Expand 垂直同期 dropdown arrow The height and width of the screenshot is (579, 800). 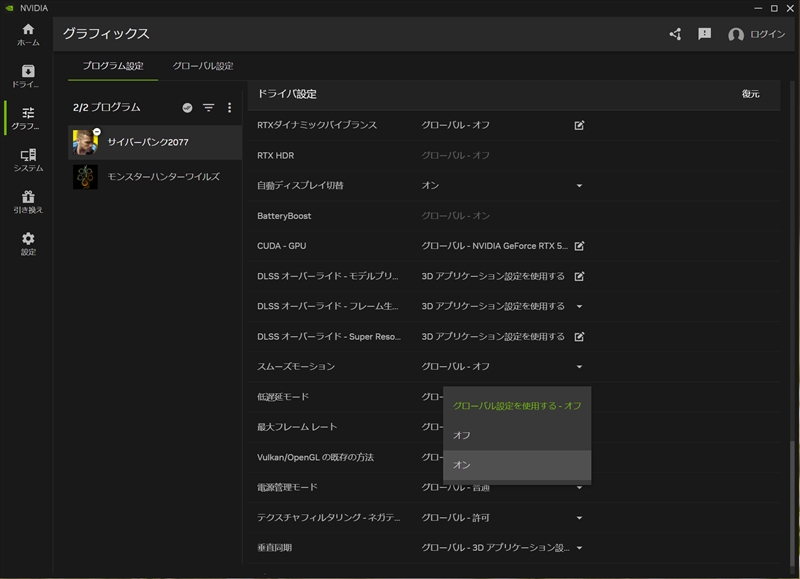[x=579, y=548]
